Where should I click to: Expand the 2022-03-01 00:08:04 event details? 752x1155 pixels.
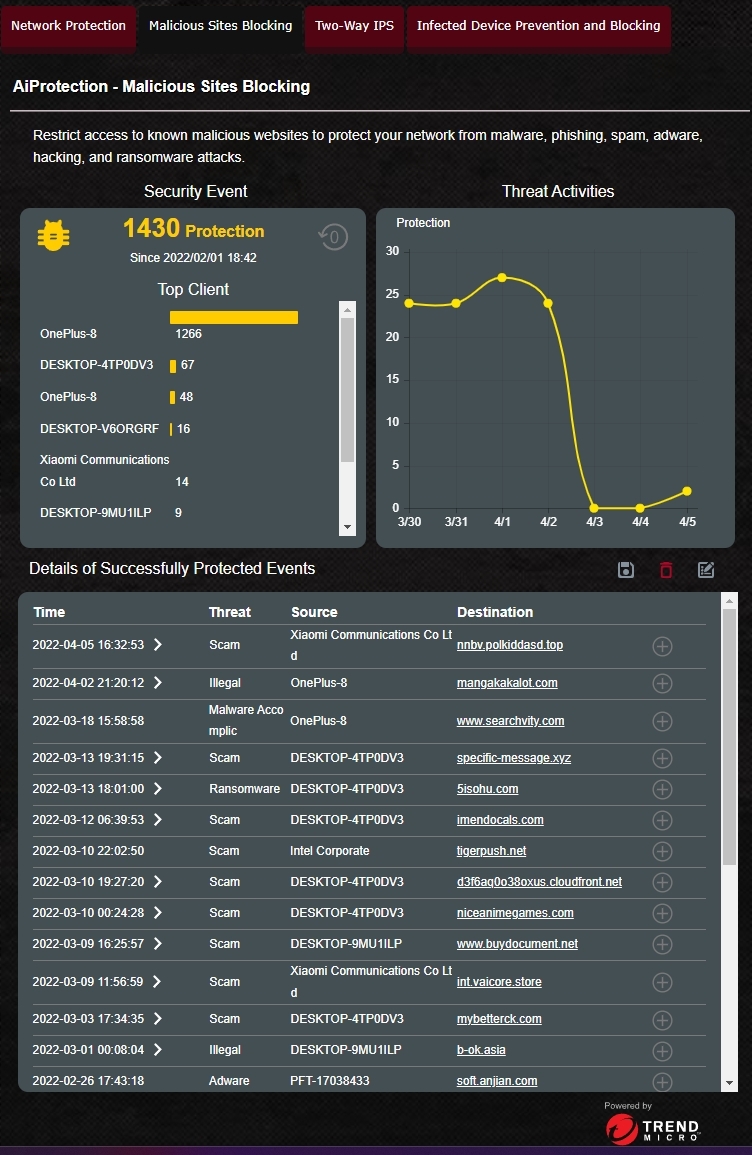coord(158,1050)
